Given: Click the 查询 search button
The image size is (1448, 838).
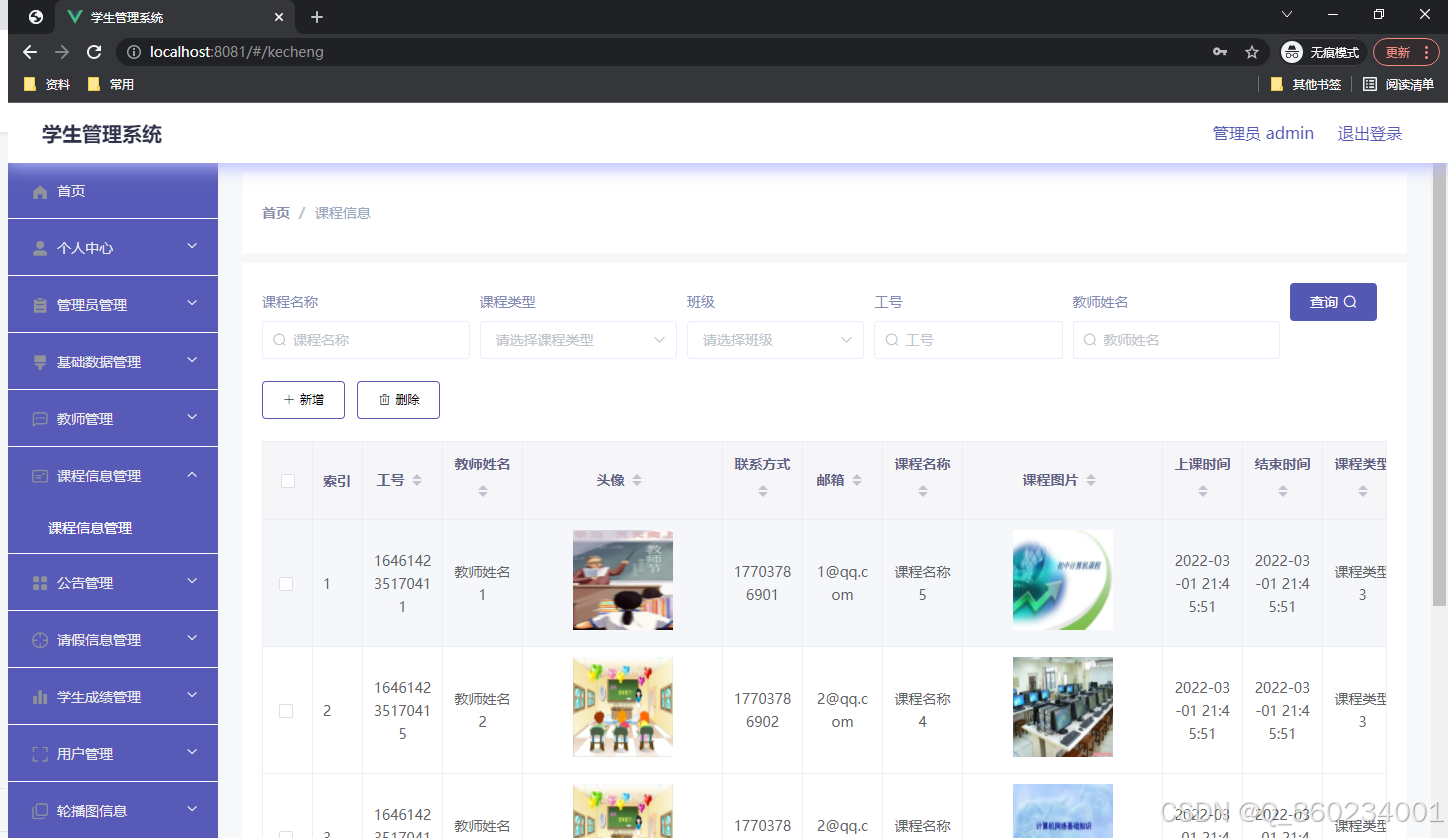Looking at the screenshot, I should coord(1333,302).
